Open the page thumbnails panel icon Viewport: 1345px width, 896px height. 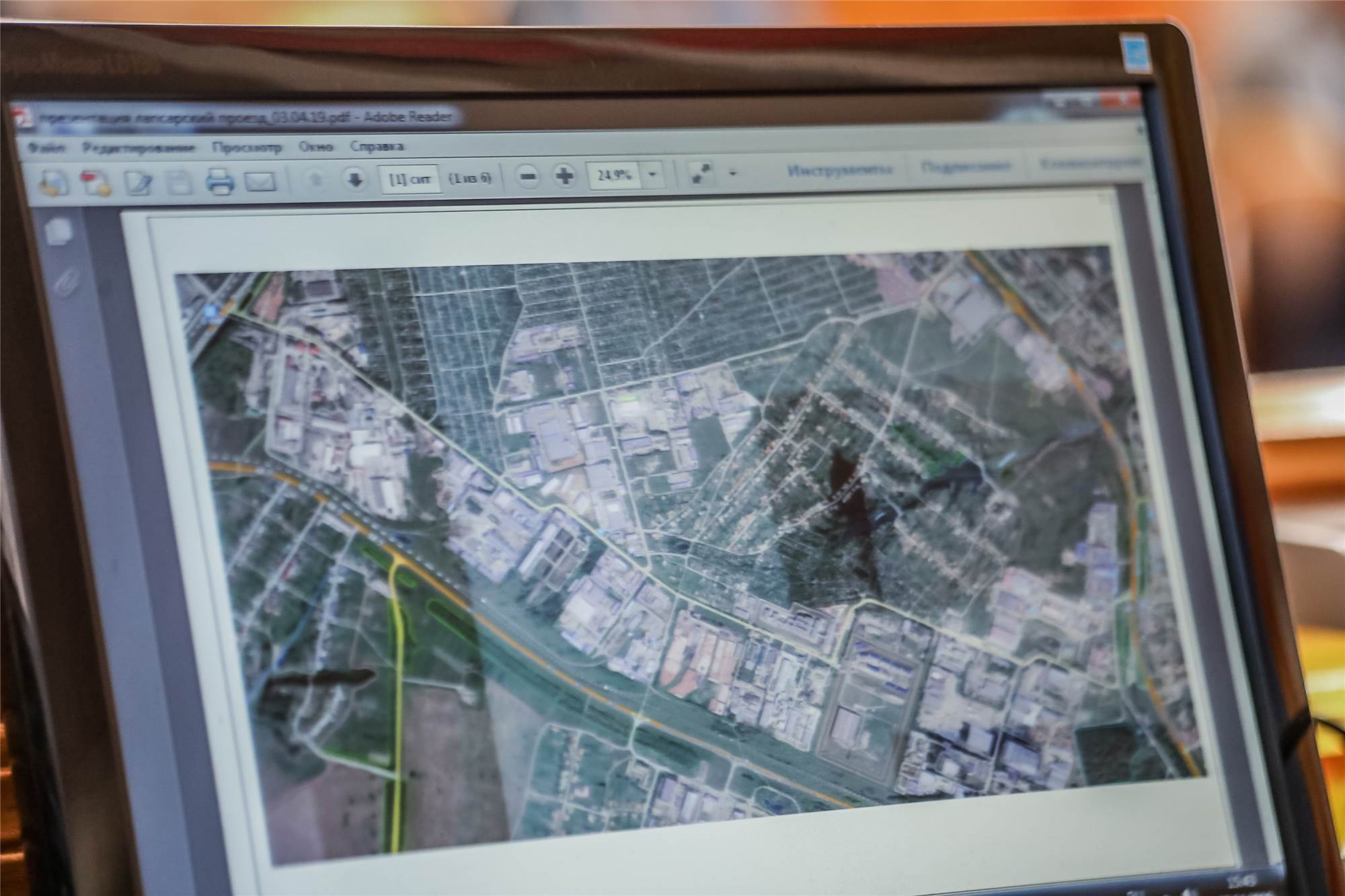tap(59, 231)
